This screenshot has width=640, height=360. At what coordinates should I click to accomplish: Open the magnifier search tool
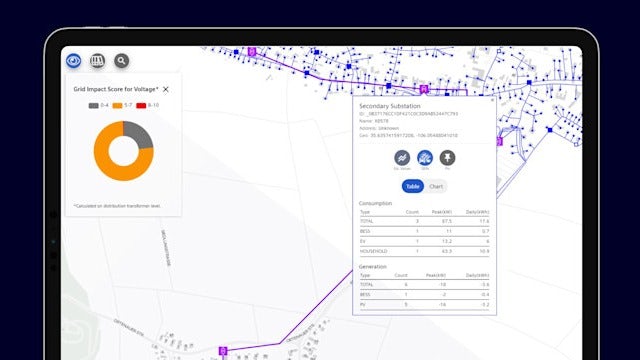point(121,61)
